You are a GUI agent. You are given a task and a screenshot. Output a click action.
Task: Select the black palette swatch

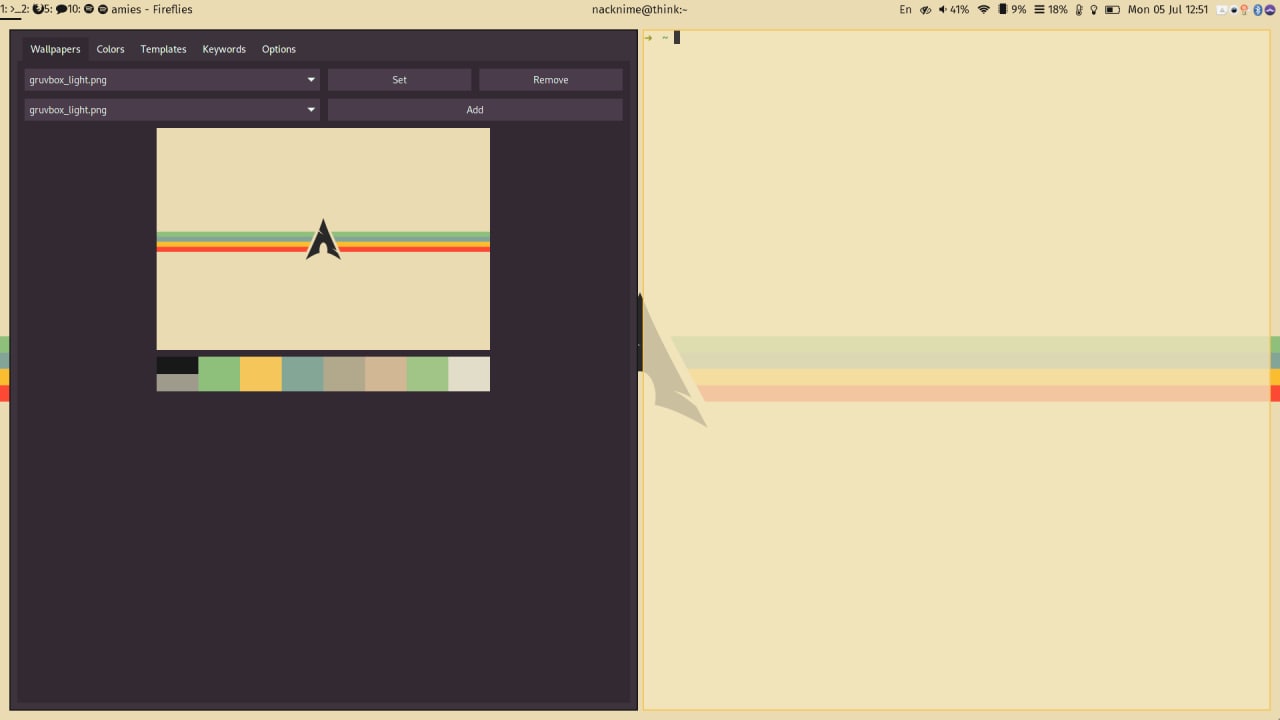pyautogui.click(x=177, y=365)
